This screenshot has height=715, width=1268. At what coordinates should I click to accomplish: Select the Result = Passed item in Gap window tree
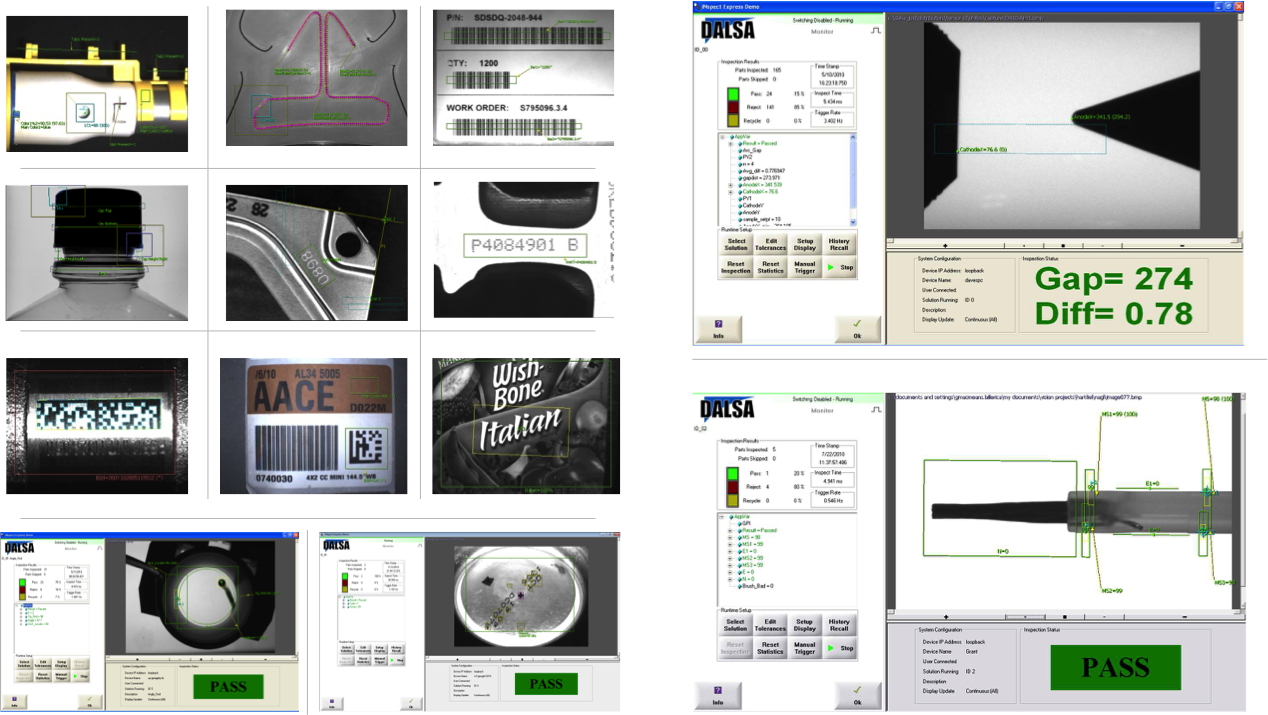tap(760, 143)
